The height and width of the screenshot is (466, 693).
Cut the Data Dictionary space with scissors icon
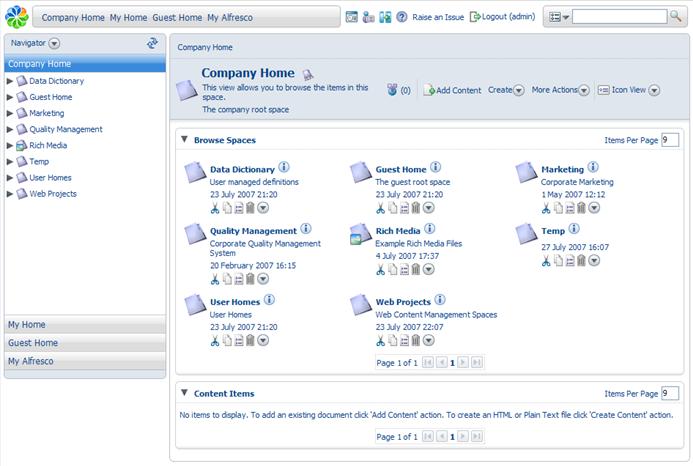pos(215,208)
